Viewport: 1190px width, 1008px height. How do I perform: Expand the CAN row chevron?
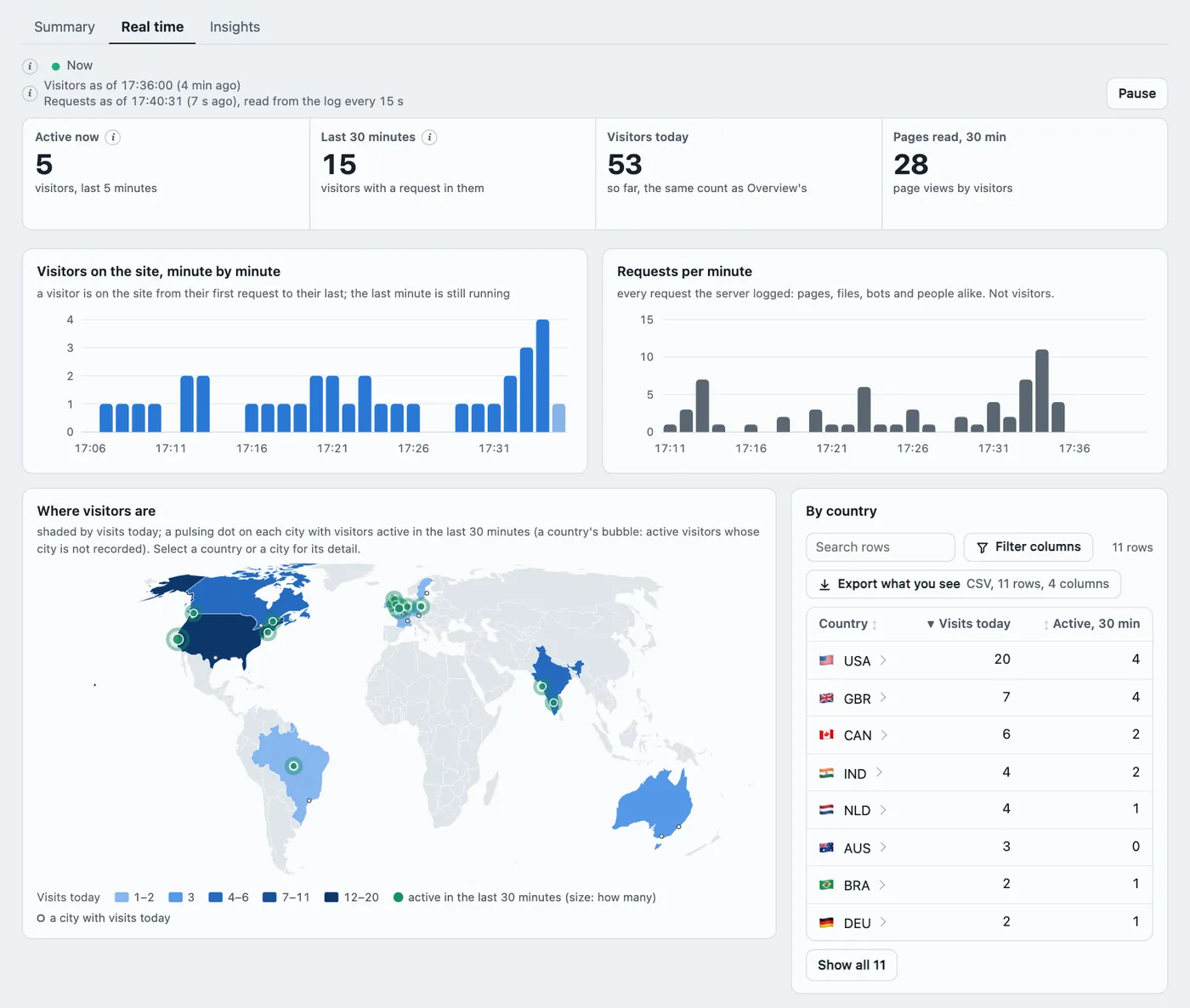point(884,735)
